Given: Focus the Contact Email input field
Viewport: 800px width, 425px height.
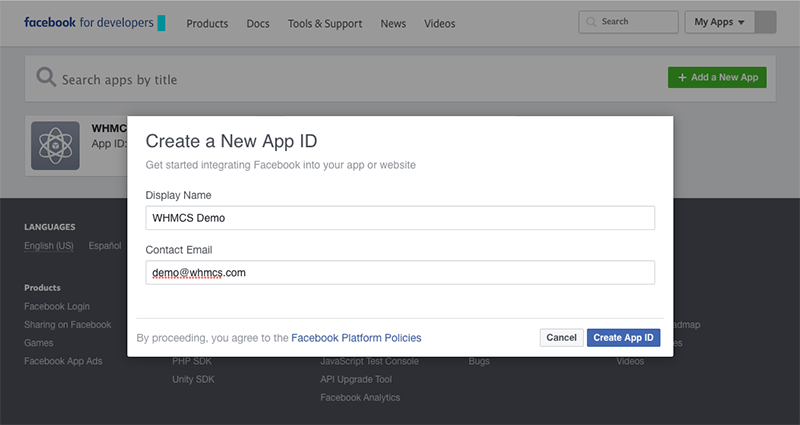Looking at the screenshot, I should pyautogui.click(x=400, y=272).
